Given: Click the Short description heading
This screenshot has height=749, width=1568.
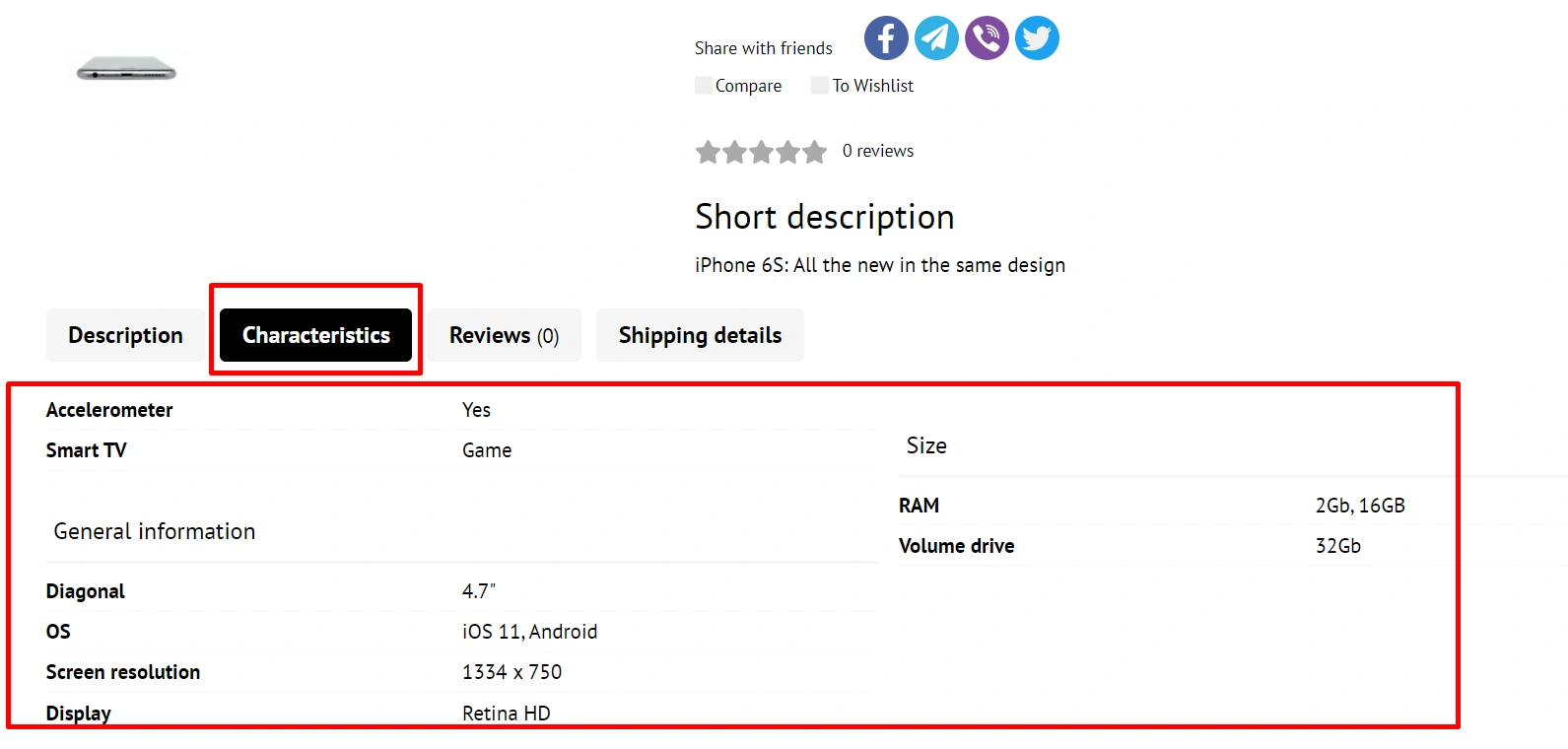Looking at the screenshot, I should pos(824,217).
